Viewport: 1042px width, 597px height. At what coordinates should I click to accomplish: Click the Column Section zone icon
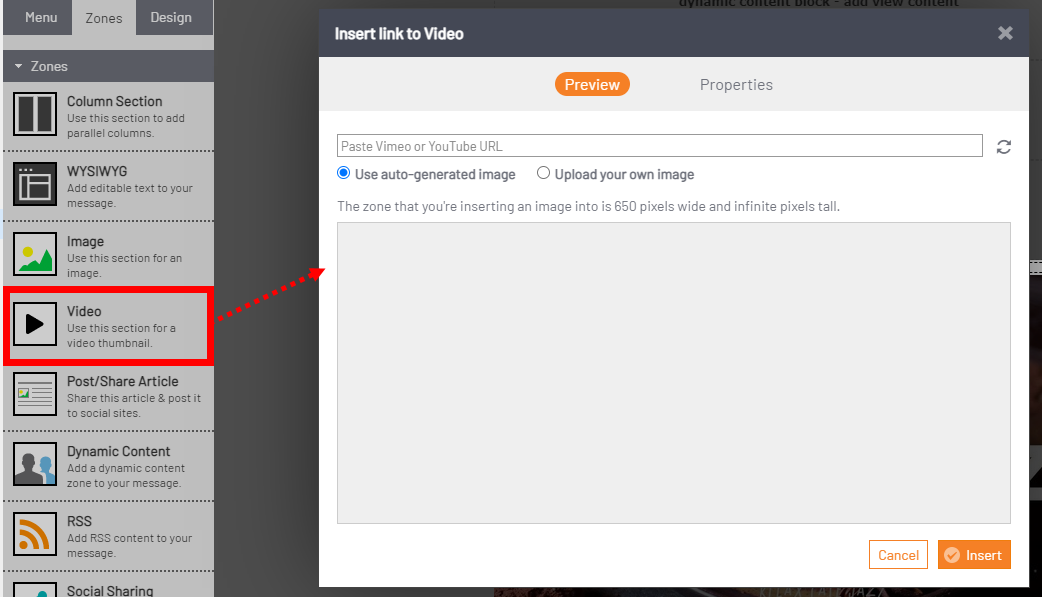(35, 114)
